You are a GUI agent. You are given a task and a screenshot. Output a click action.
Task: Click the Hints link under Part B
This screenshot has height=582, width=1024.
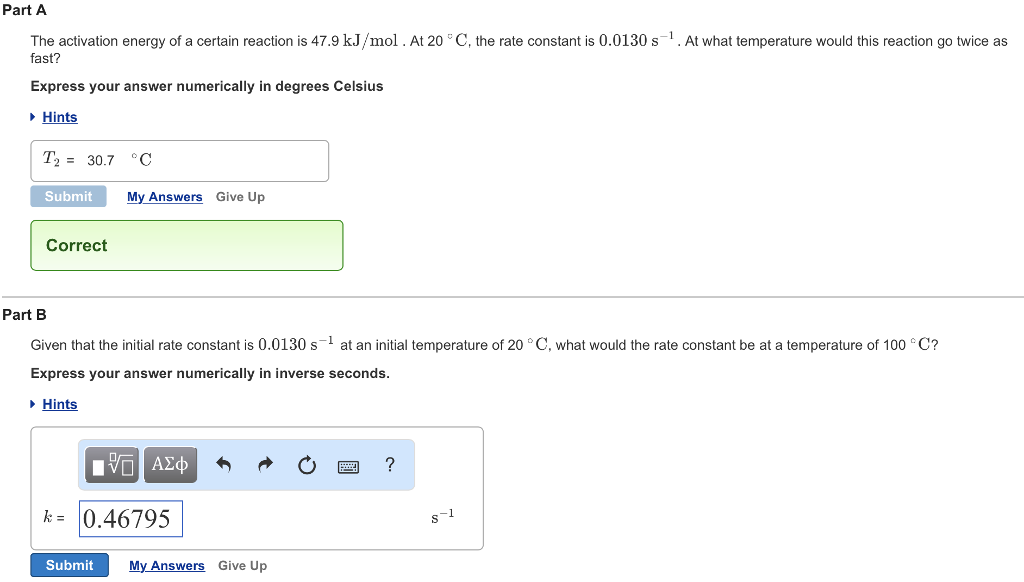(x=59, y=404)
